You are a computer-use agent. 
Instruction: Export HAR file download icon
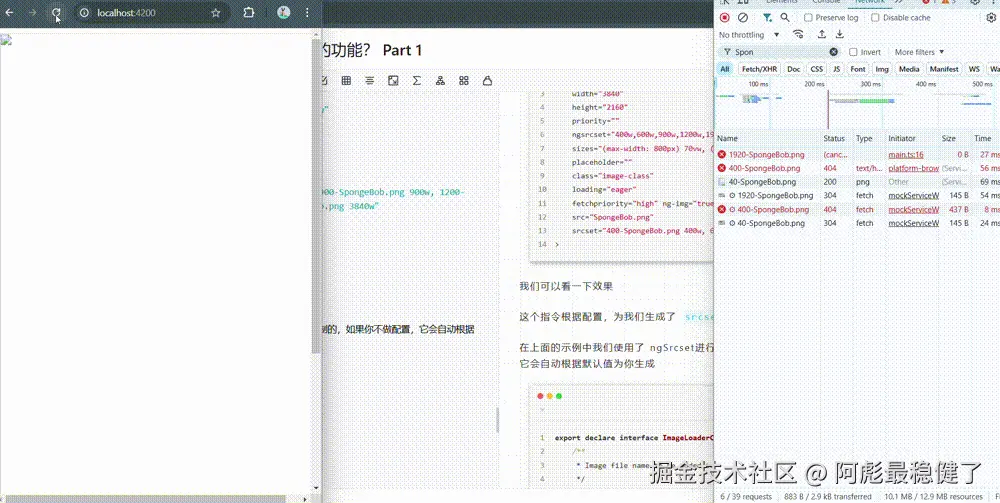pyautogui.click(x=840, y=34)
